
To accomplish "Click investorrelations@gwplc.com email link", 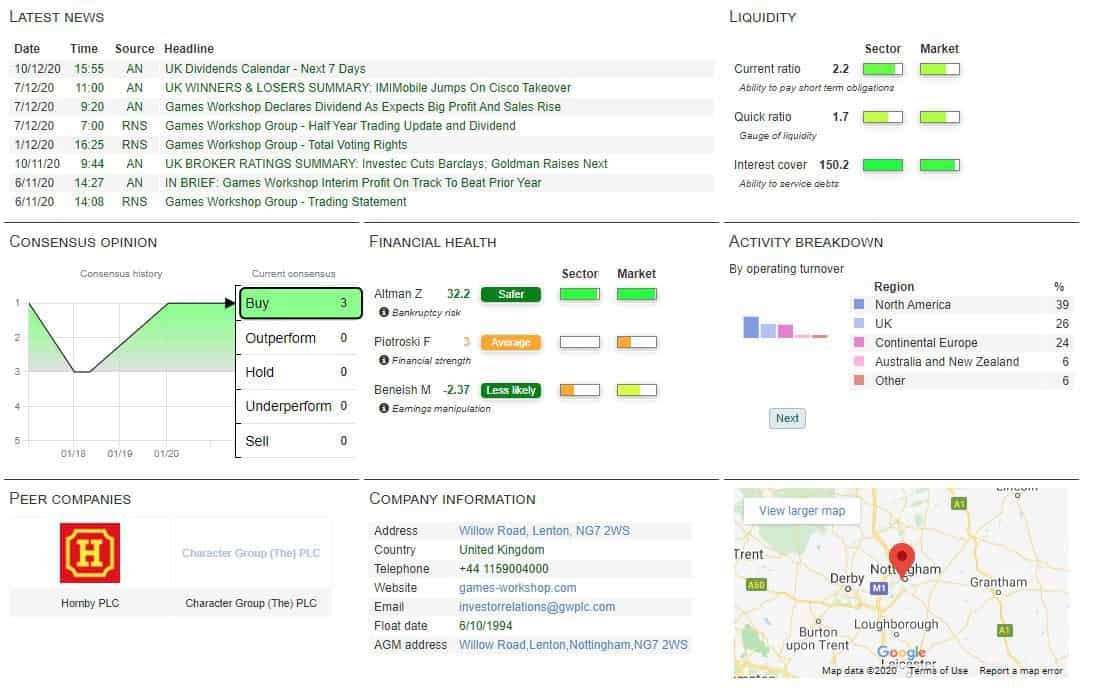I will (x=537, y=607).
